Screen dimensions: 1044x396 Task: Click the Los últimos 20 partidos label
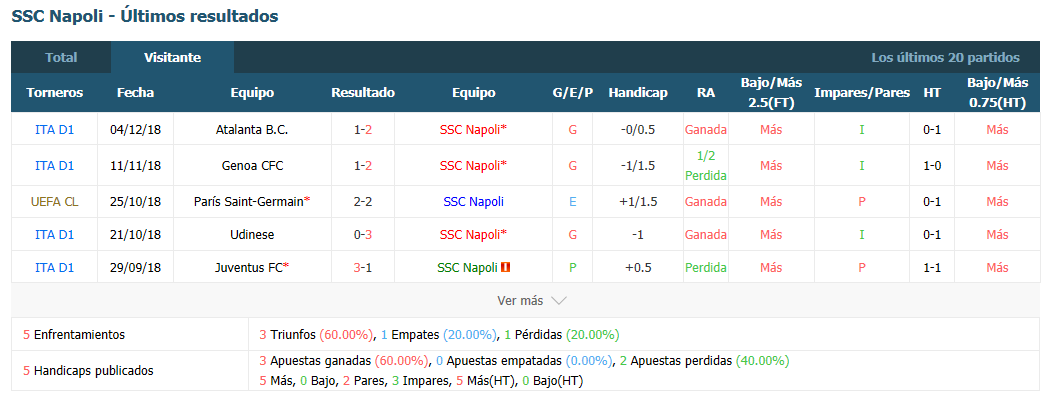tap(945, 58)
